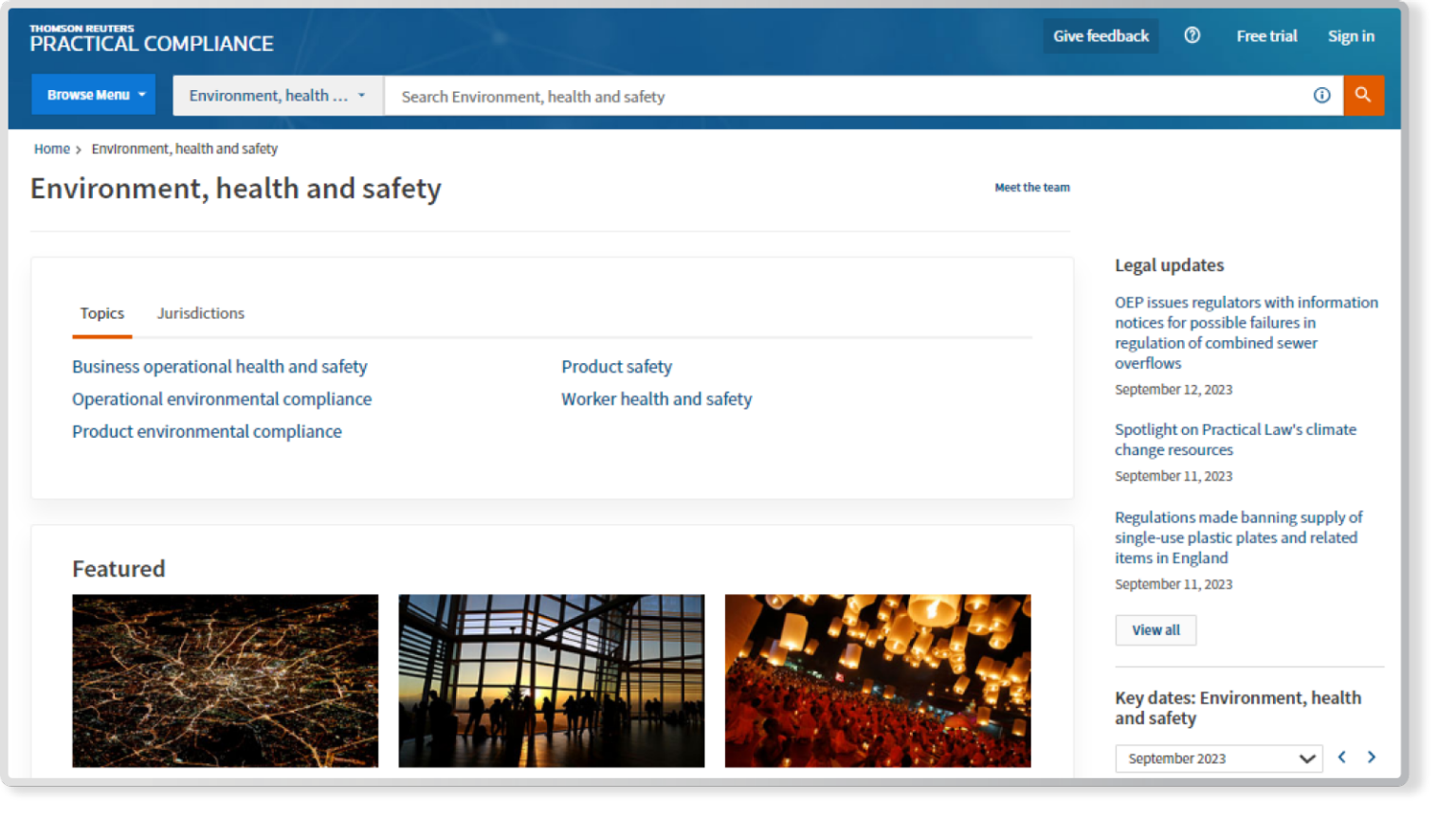Go to previous month in key dates
This screenshot has width=1456, height=819.
click(1341, 756)
